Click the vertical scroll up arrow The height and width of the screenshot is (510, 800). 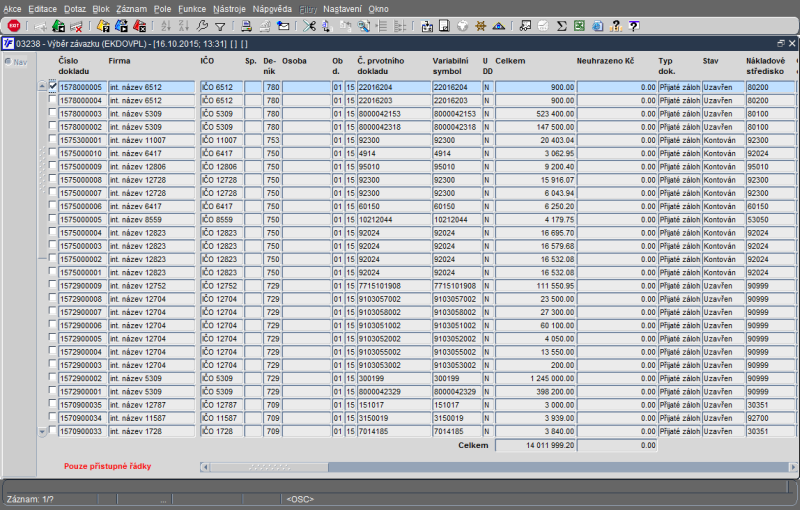tap(42, 87)
